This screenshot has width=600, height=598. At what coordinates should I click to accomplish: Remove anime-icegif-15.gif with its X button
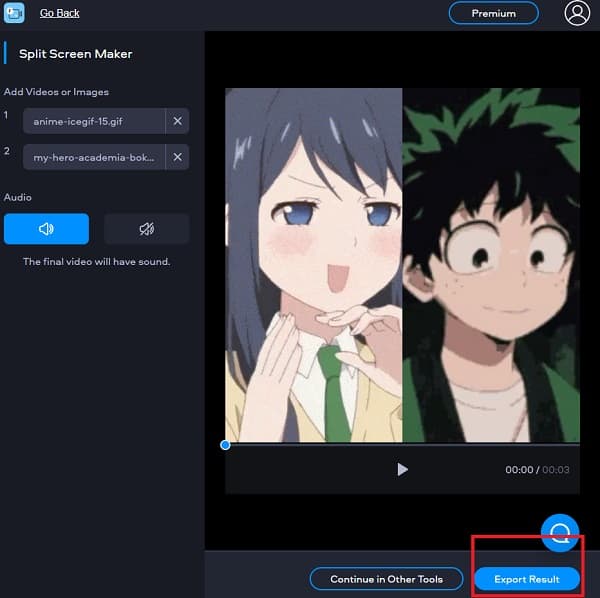tap(178, 121)
